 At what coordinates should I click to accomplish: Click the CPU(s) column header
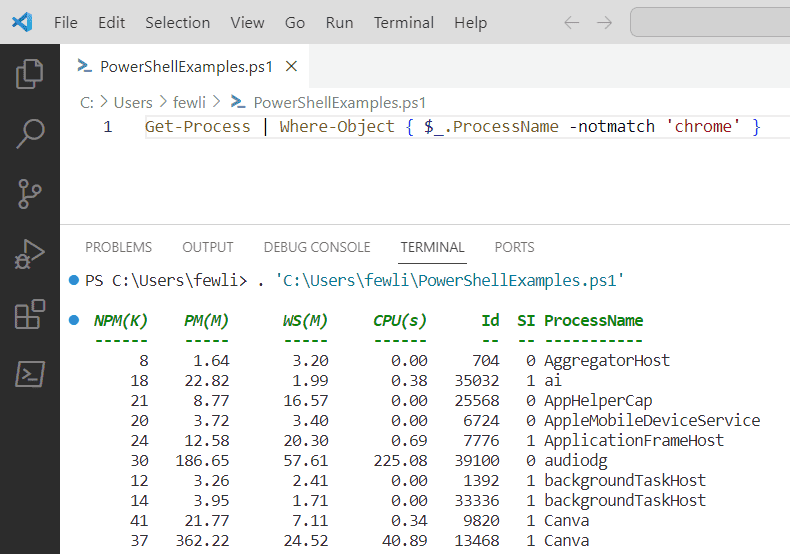click(x=400, y=320)
